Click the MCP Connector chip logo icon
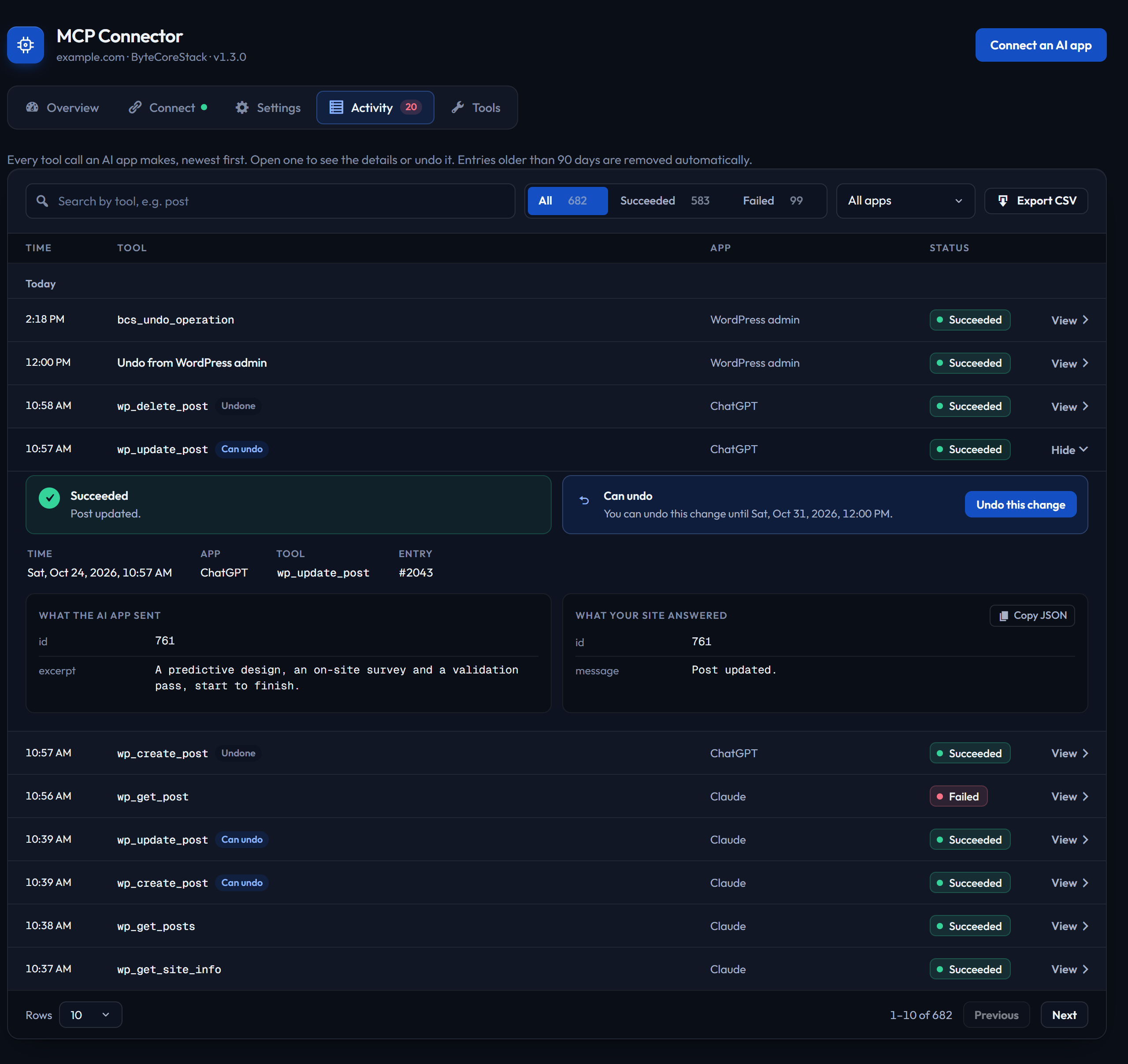 [x=26, y=45]
